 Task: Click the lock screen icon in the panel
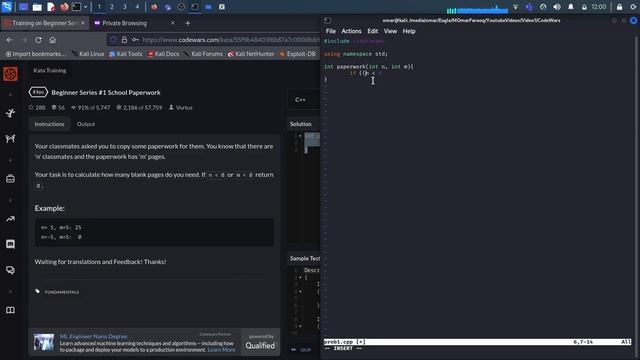[620, 7]
